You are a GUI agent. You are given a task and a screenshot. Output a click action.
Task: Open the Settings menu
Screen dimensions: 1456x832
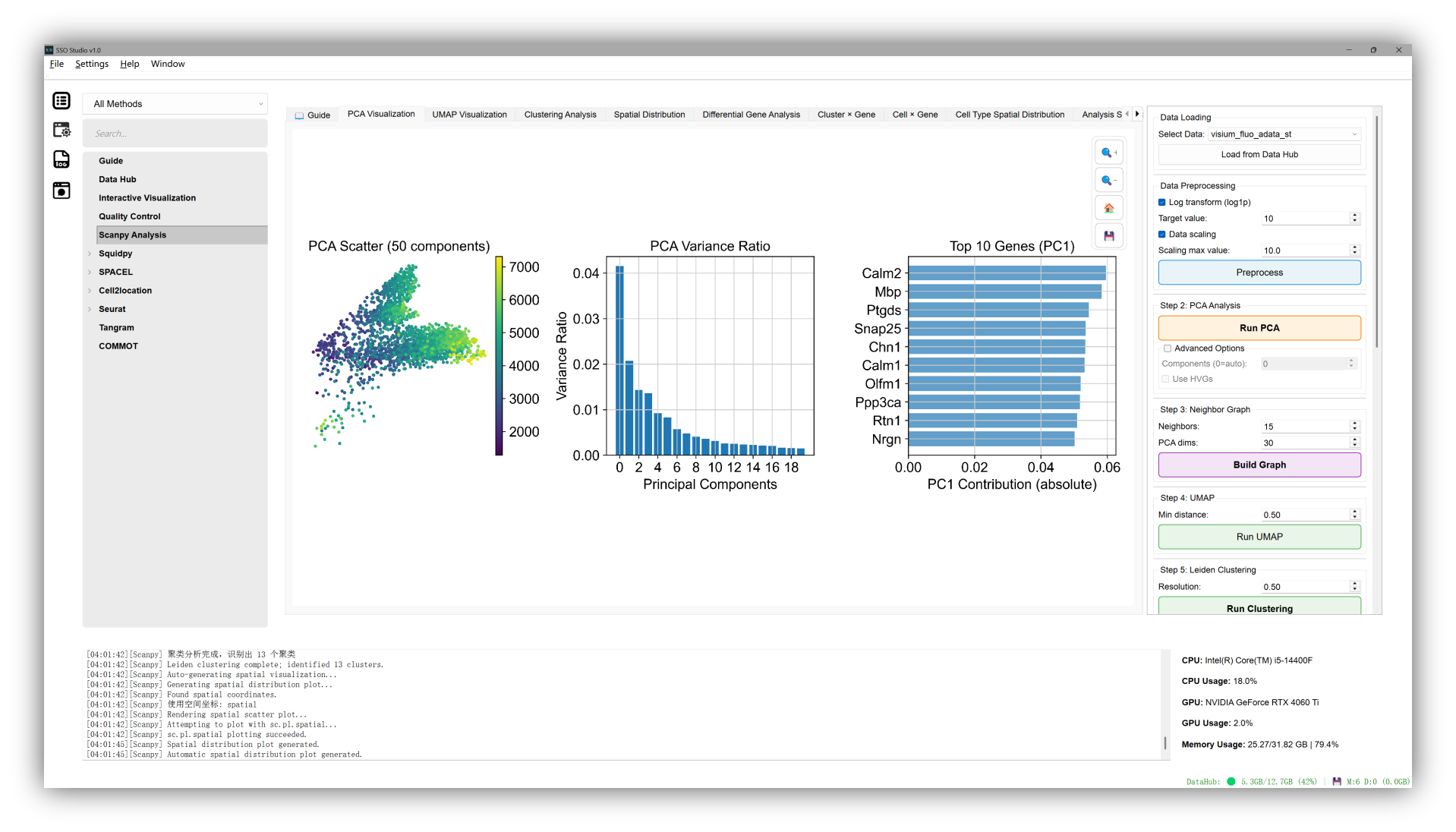91,64
